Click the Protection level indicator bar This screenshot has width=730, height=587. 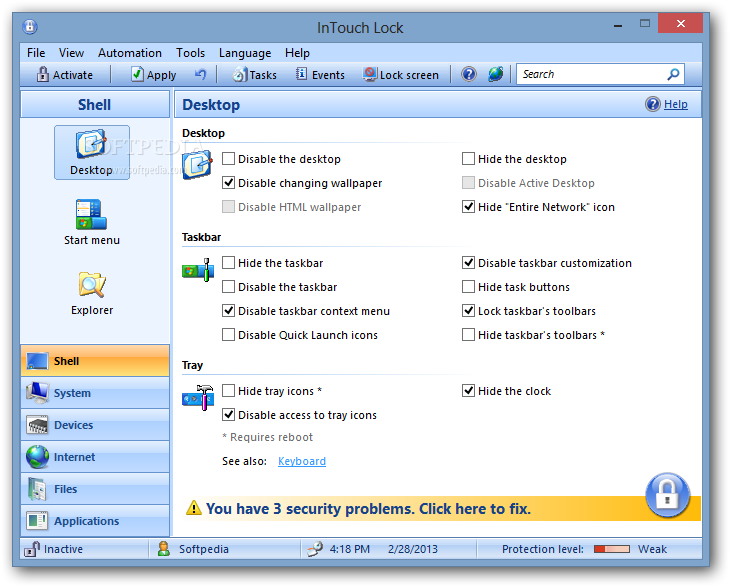[612, 549]
